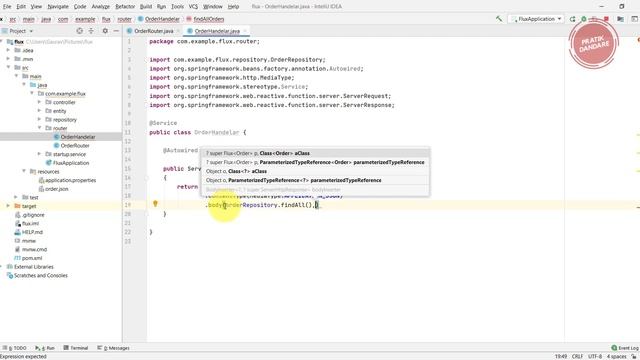Expand the target folder

(x=8, y=206)
